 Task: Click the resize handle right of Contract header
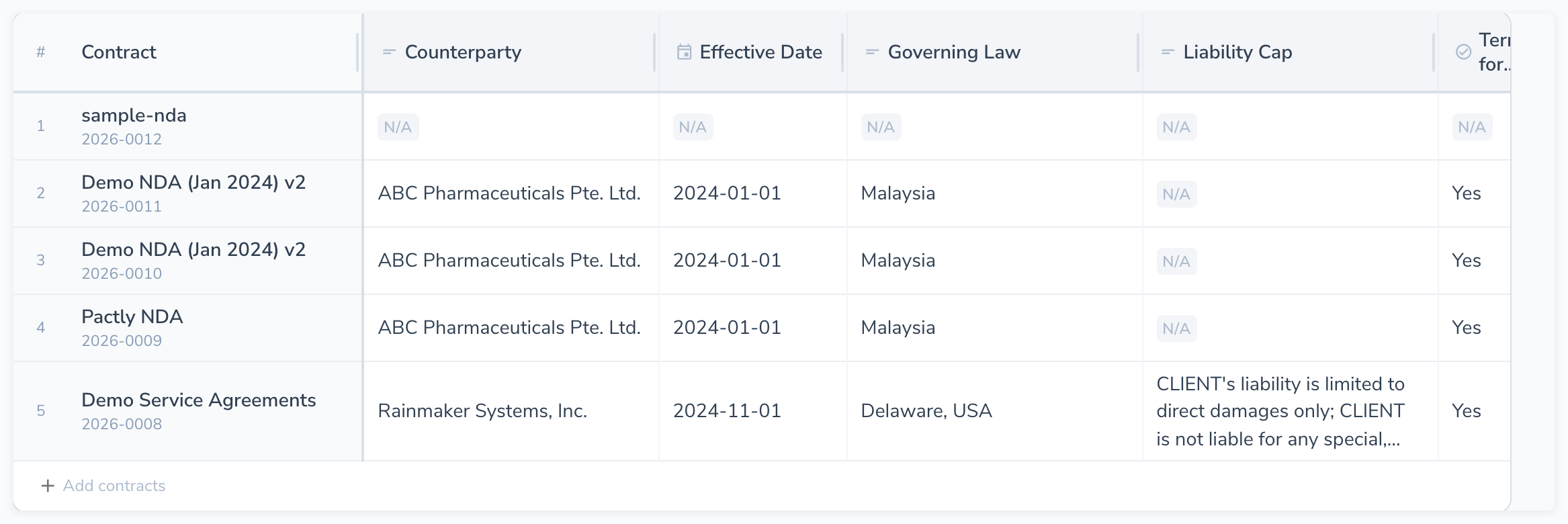click(357, 52)
